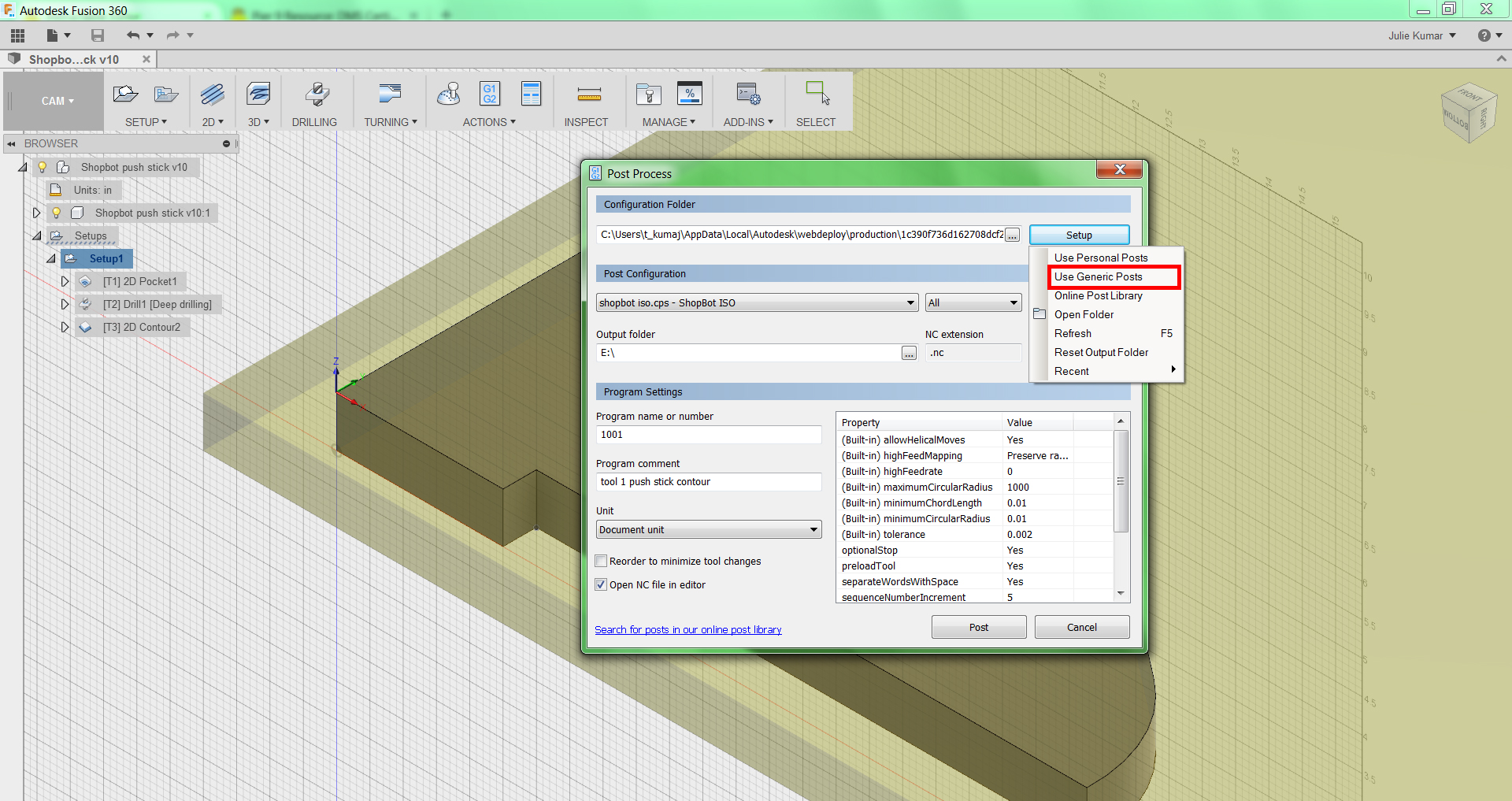This screenshot has width=1512, height=801.
Task: Open the Julie Kumar account dropdown
Action: coord(1422,35)
